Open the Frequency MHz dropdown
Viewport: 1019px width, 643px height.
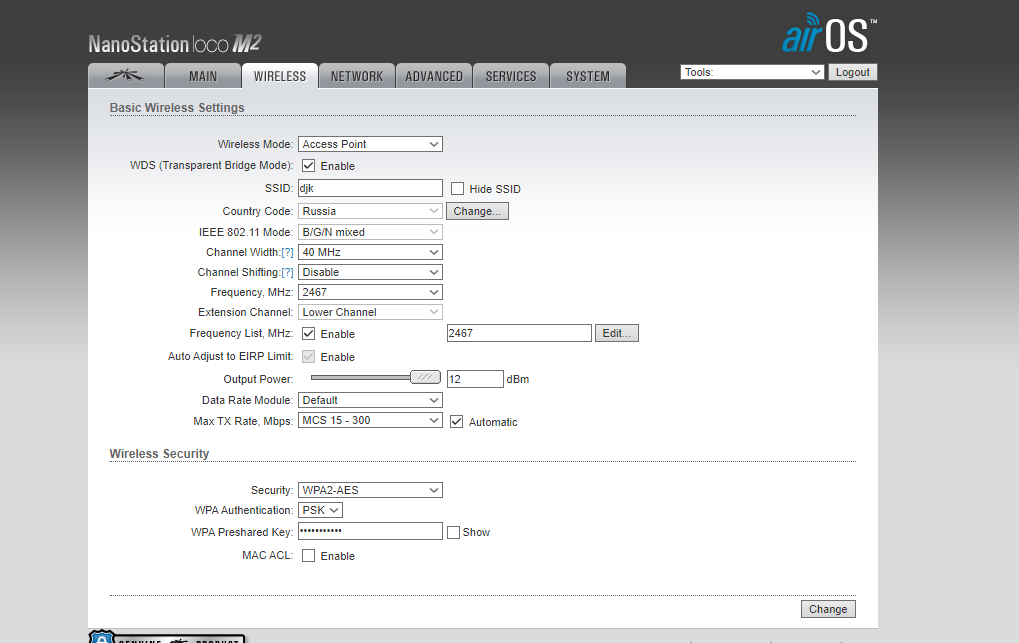(x=370, y=293)
